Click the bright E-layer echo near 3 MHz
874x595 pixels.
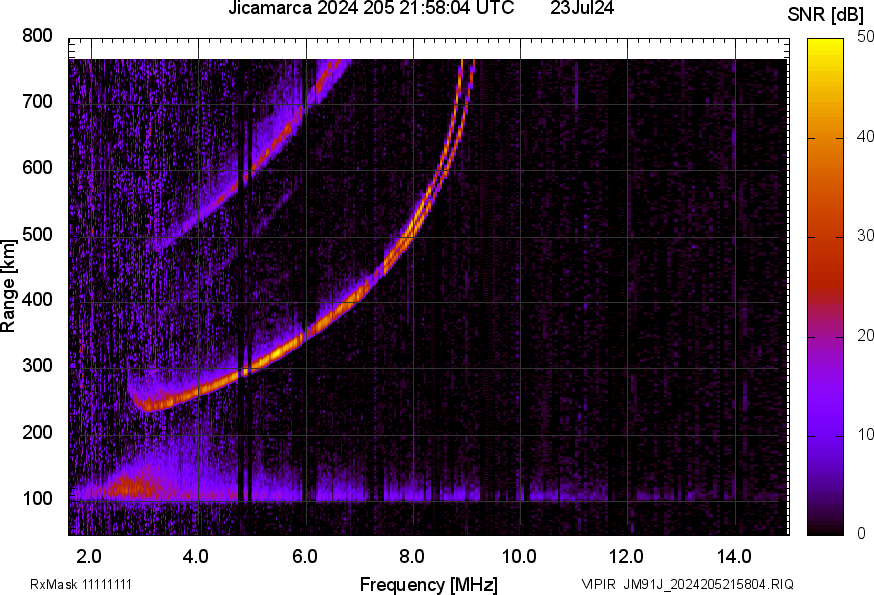[133, 486]
